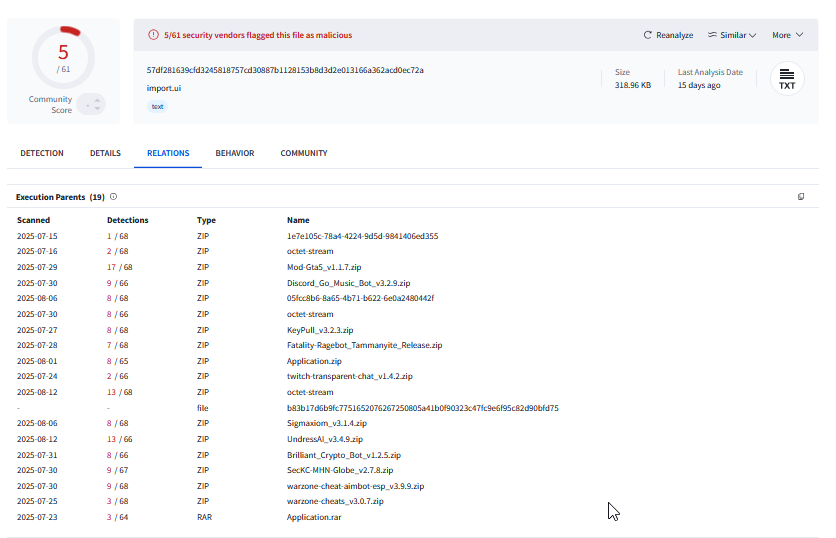The width and height of the screenshot is (836, 538).
Task: Click the detection score circle gauge
Action: click(63, 58)
